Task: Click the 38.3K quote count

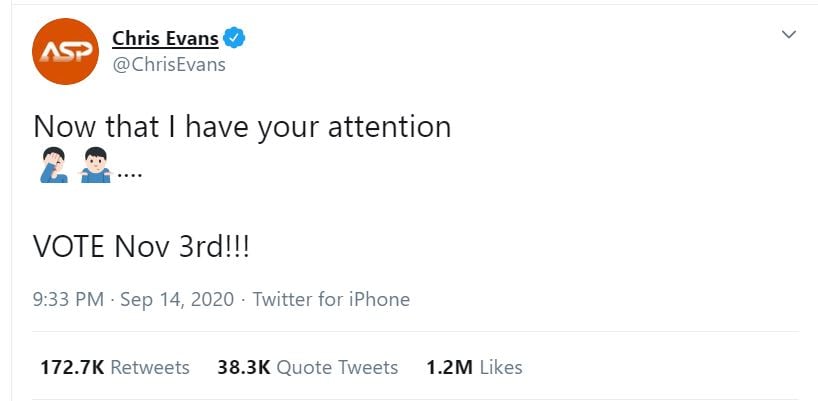Action: [243, 368]
